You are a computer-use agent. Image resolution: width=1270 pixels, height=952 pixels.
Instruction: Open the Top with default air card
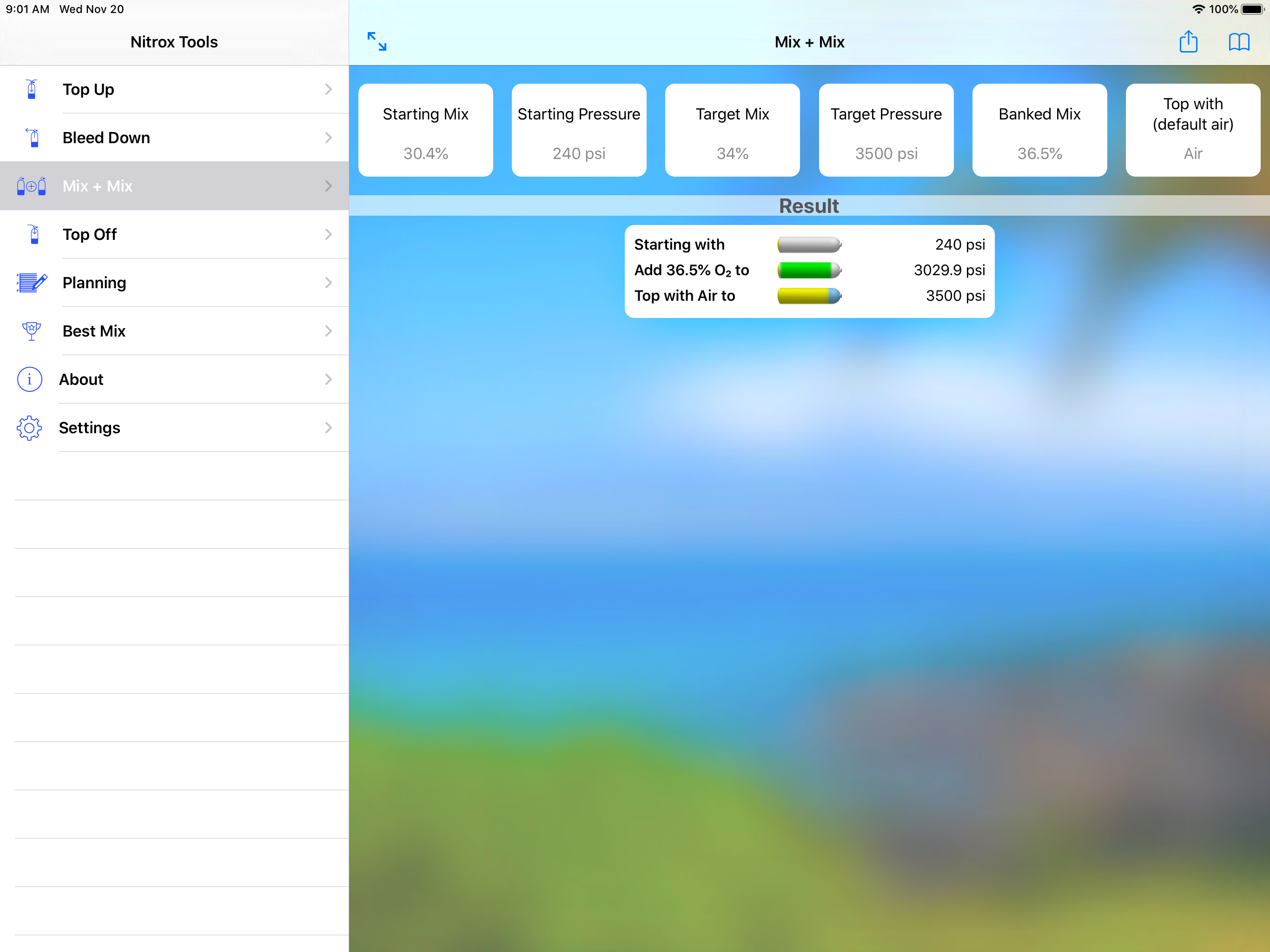tap(1192, 130)
